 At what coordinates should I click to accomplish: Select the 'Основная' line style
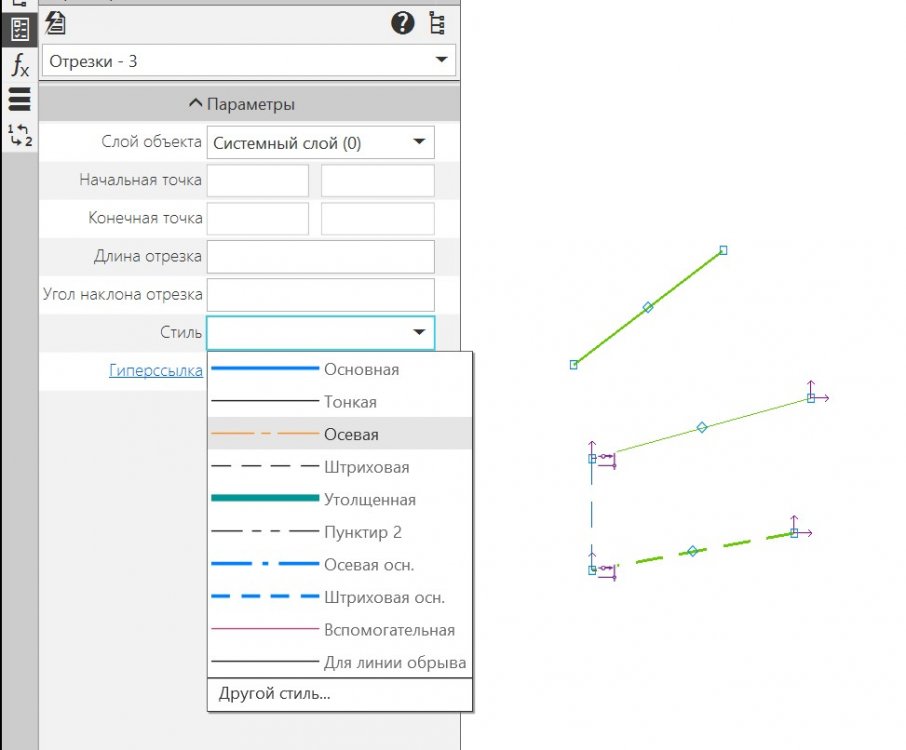tap(340, 369)
